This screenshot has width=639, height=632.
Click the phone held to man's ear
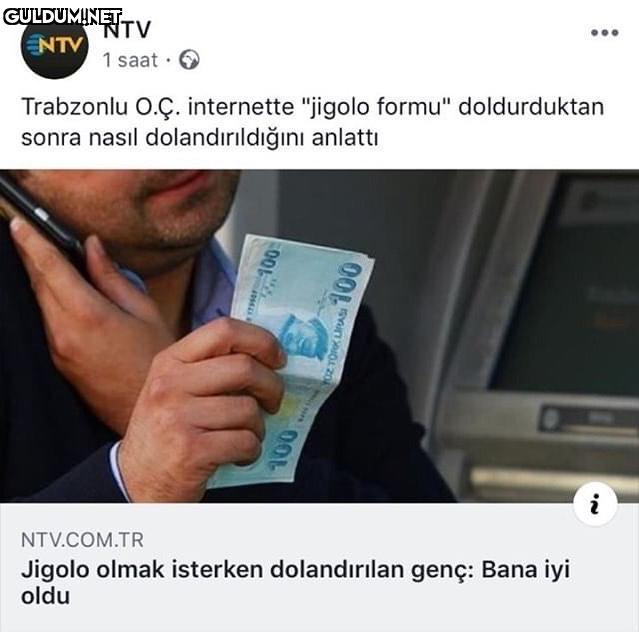coord(40,222)
